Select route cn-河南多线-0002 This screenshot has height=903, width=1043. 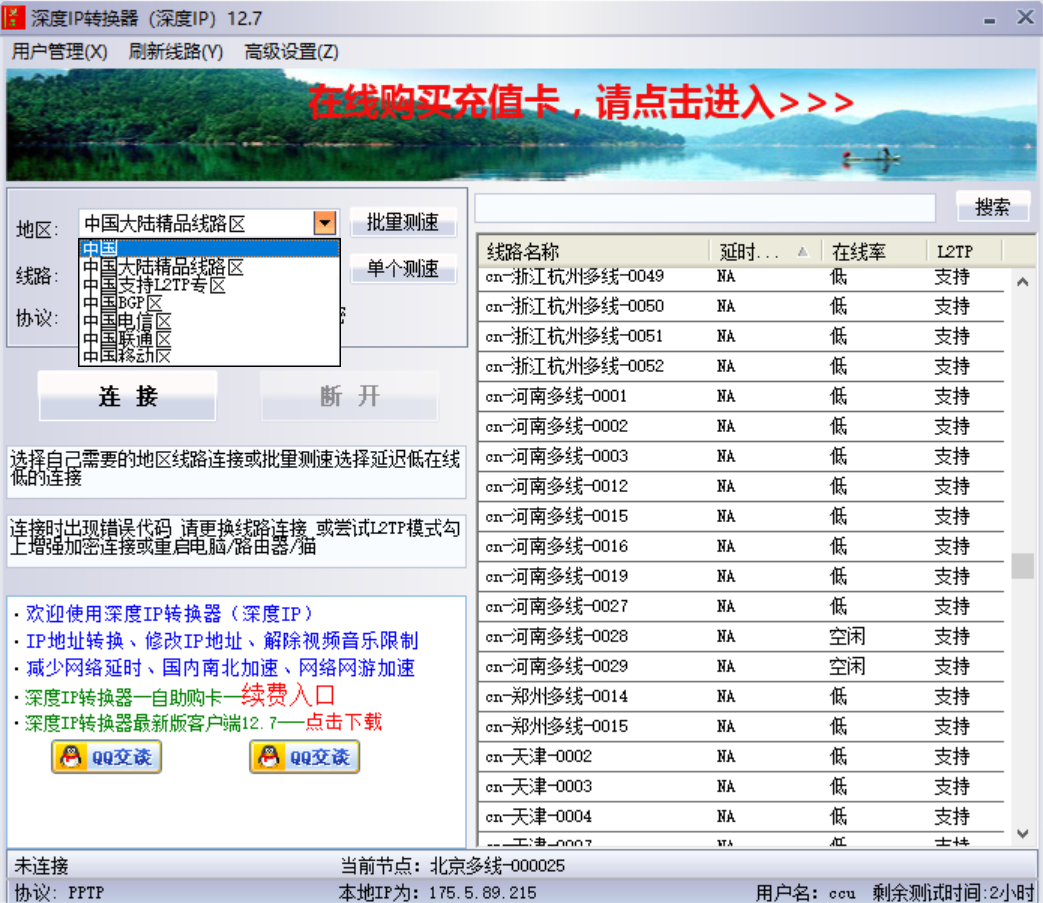click(741, 426)
